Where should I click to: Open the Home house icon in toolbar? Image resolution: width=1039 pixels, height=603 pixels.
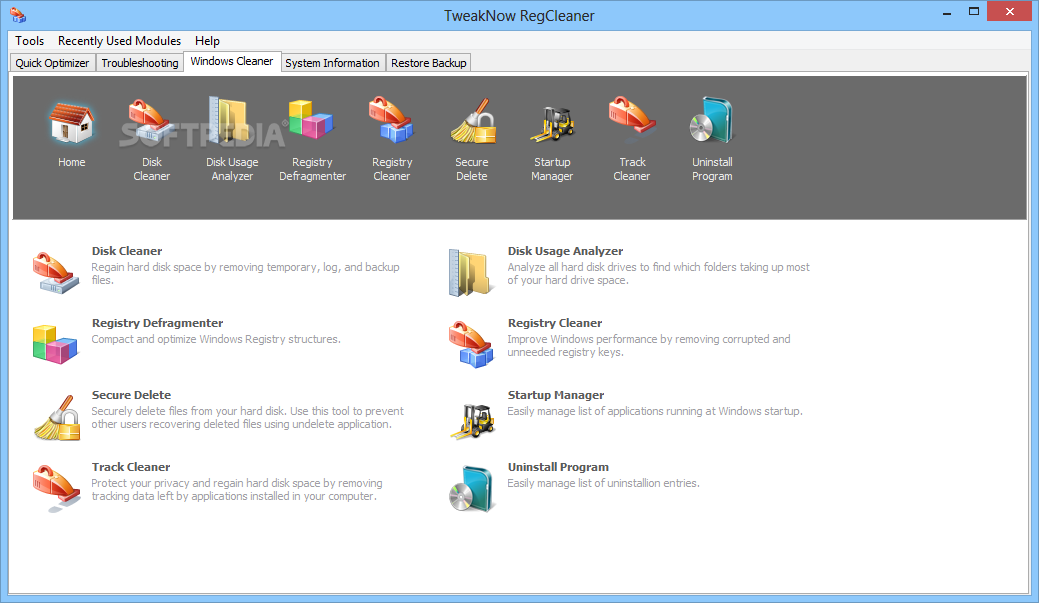tap(72, 124)
